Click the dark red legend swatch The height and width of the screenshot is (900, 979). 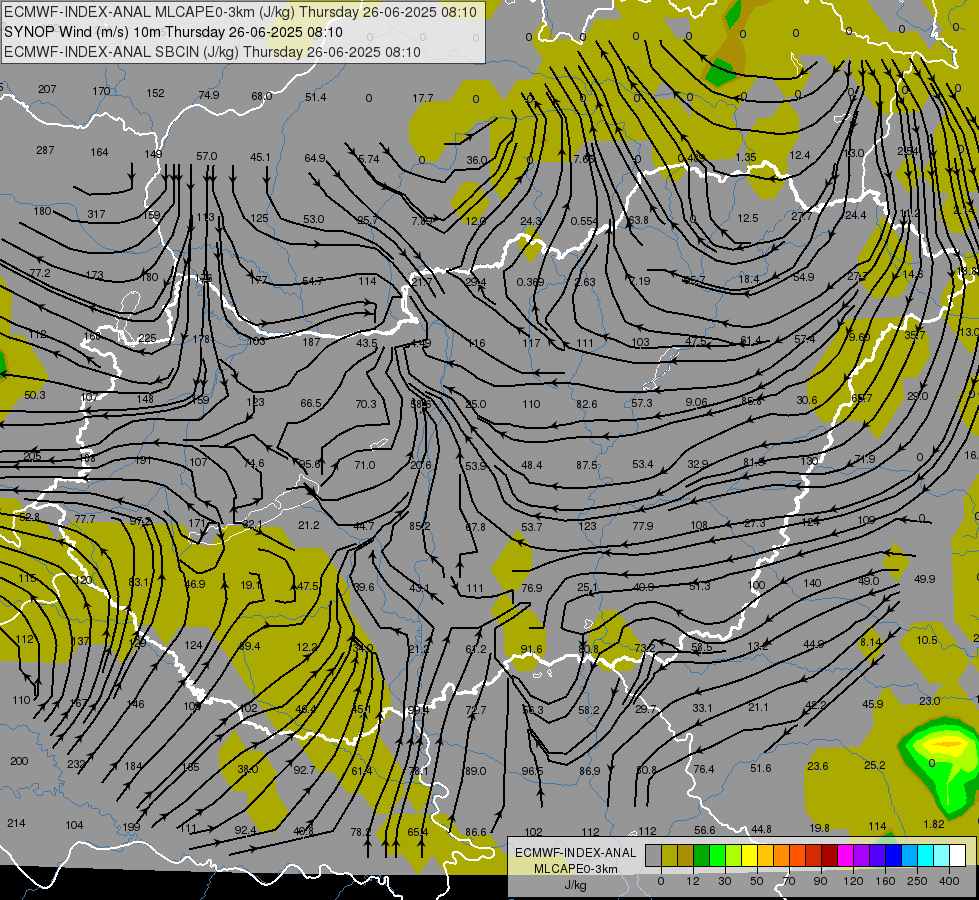(x=830, y=856)
